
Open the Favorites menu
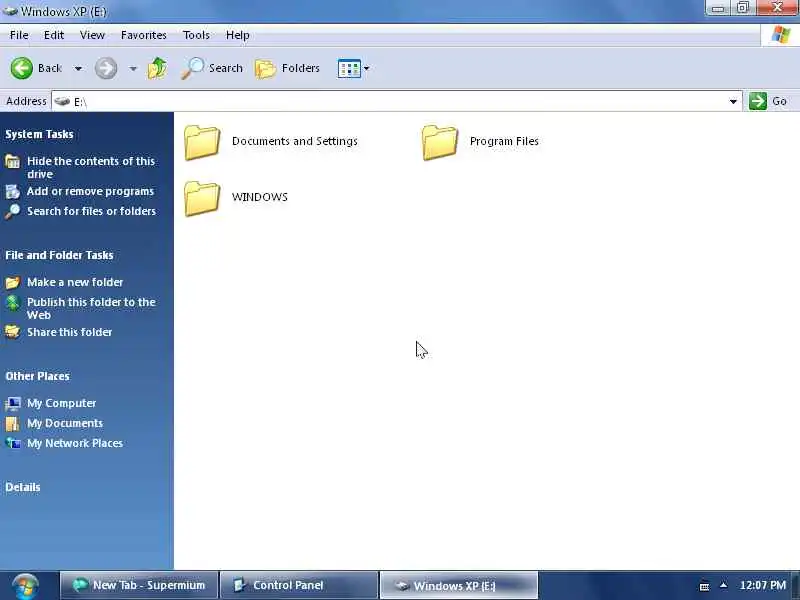pyautogui.click(x=144, y=35)
